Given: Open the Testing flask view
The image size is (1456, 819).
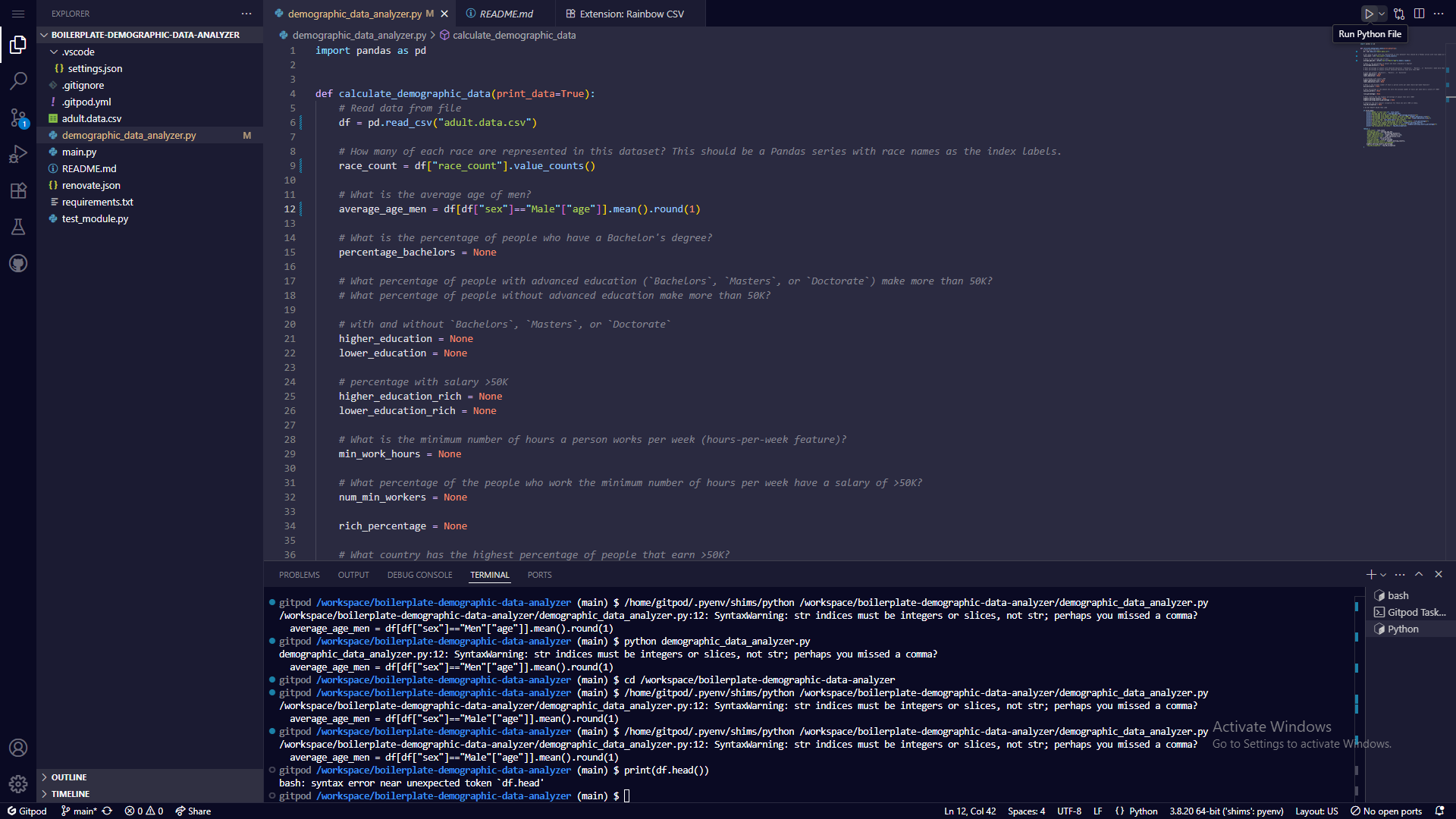Looking at the screenshot, I should pos(18,227).
